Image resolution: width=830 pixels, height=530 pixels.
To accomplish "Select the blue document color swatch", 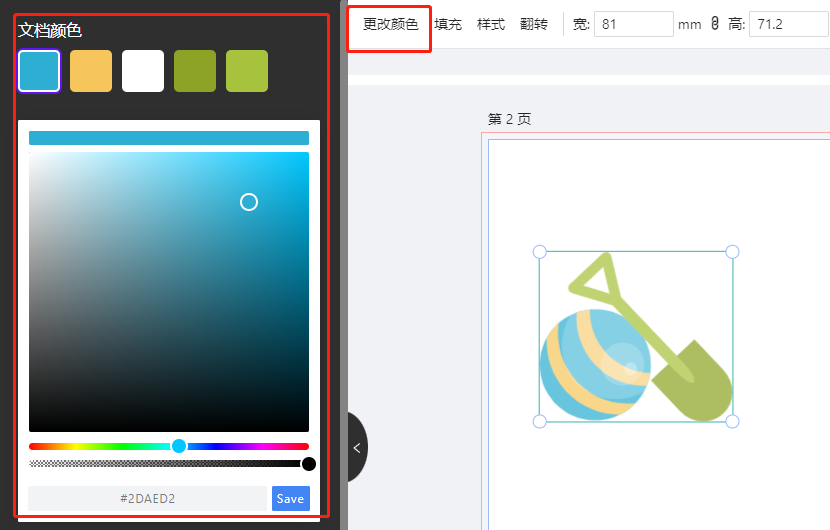I will coord(39,71).
